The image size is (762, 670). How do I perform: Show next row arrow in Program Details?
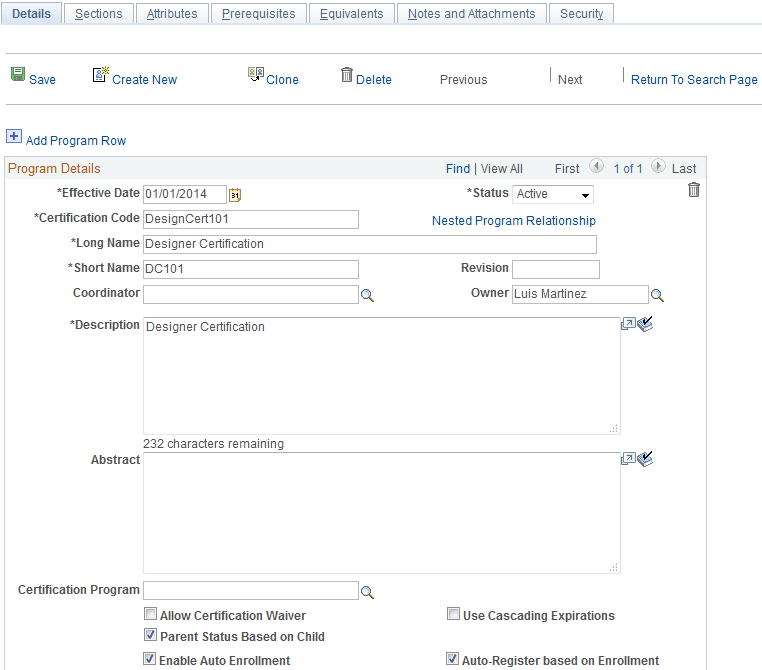click(x=658, y=166)
